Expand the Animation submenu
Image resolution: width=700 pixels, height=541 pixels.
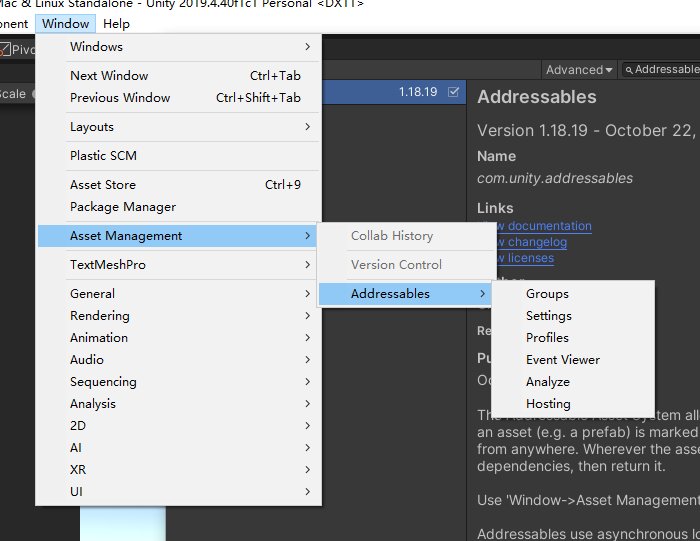179,337
